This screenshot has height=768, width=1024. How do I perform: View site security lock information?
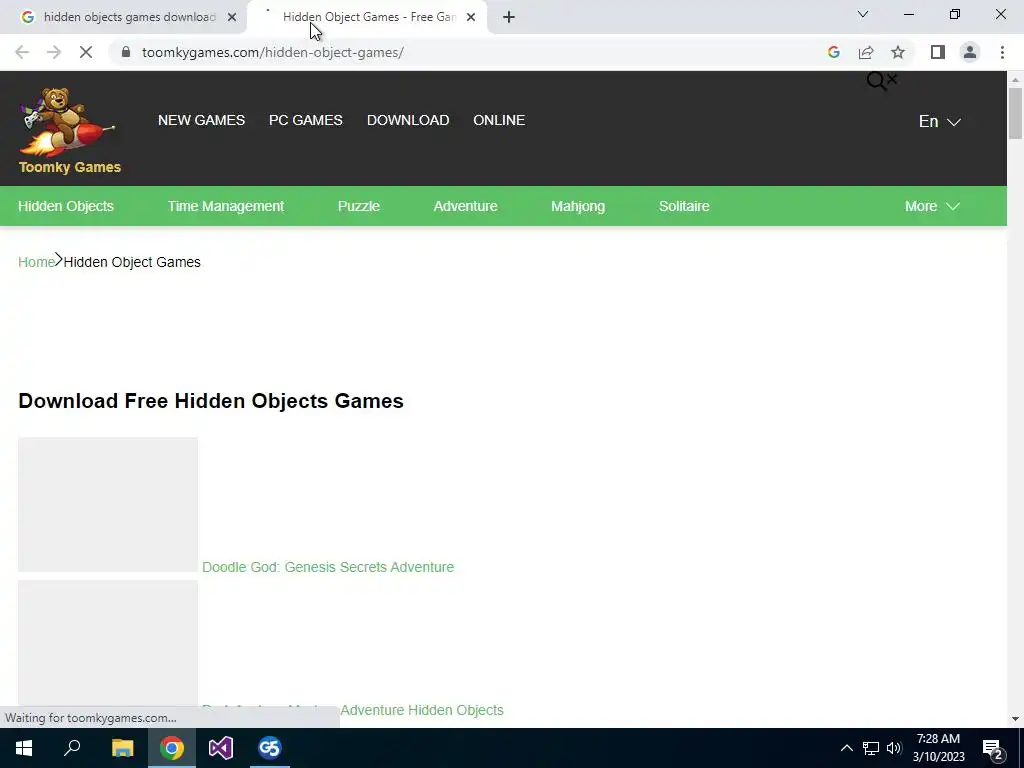click(x=126, y=52)
